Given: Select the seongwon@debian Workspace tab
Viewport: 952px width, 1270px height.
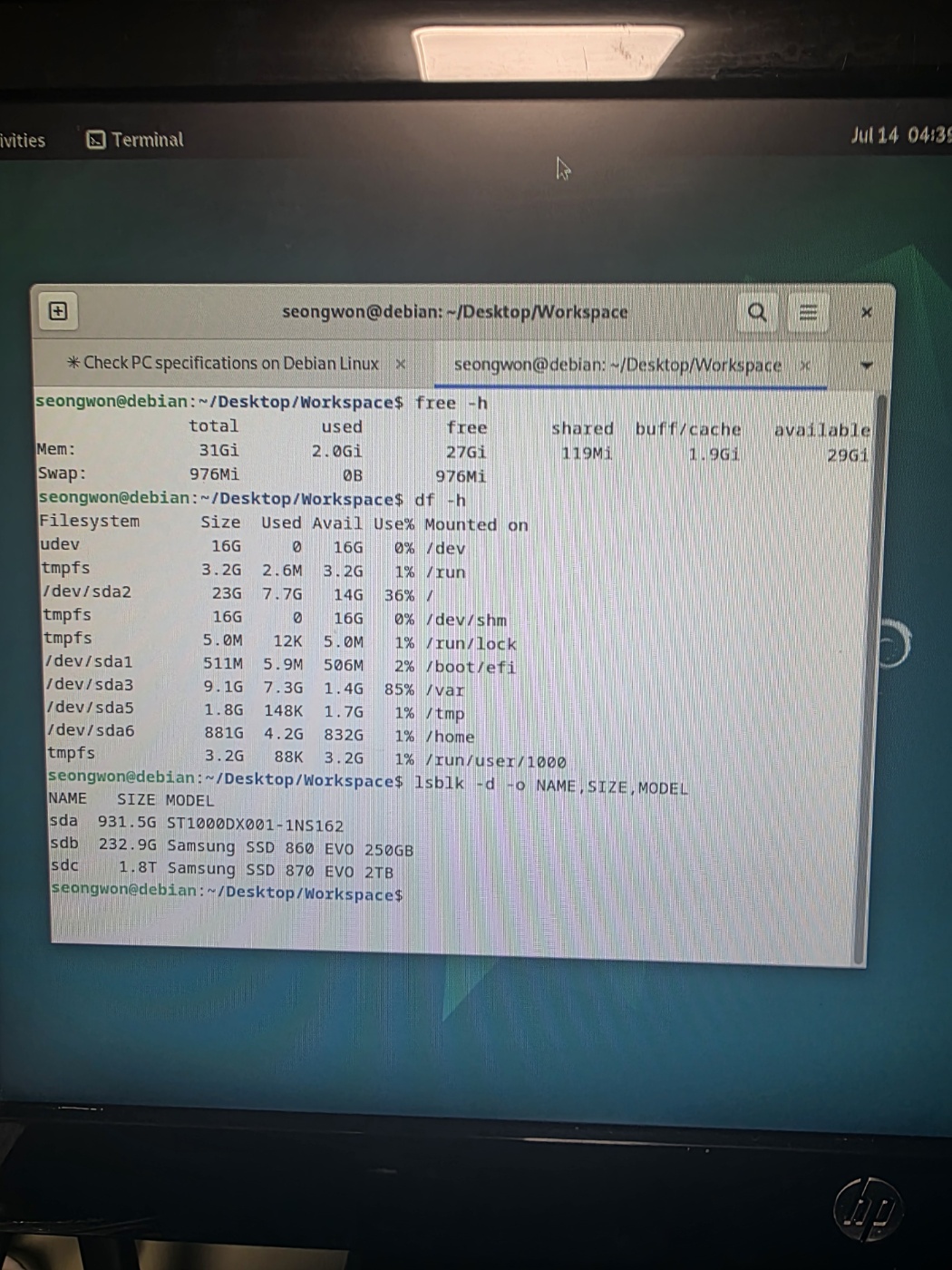Looking at the screenshot, I should point(617,365).
